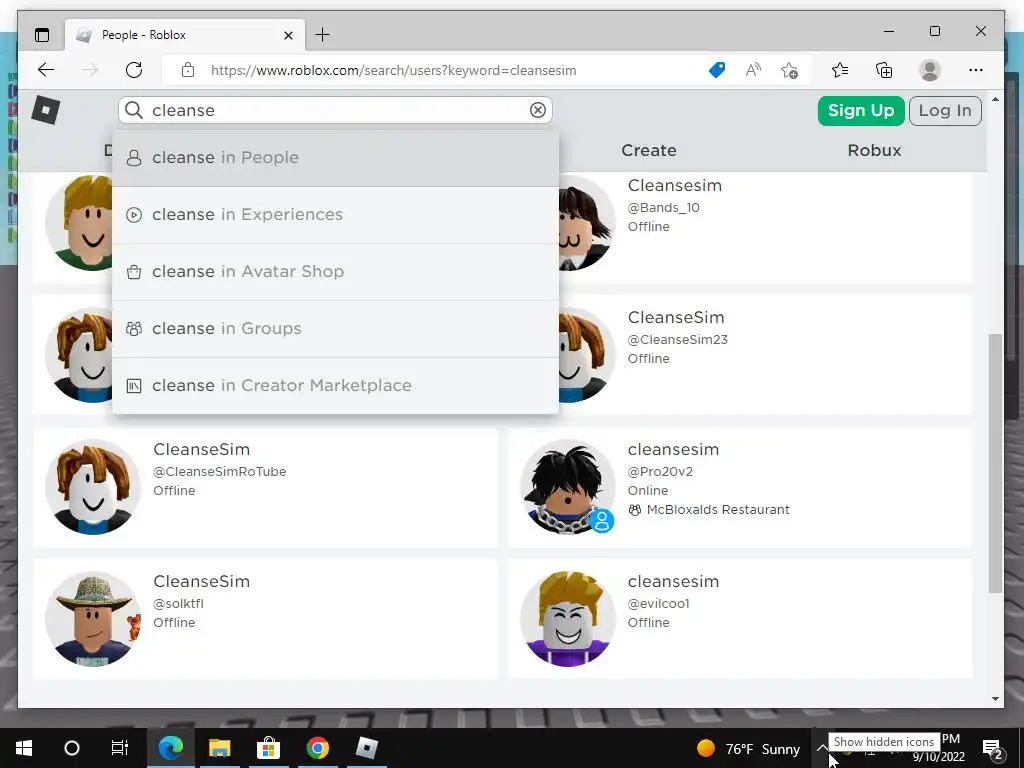Open browser Collections
Screen dimensions: 1024x768
(x=884, y=70)
